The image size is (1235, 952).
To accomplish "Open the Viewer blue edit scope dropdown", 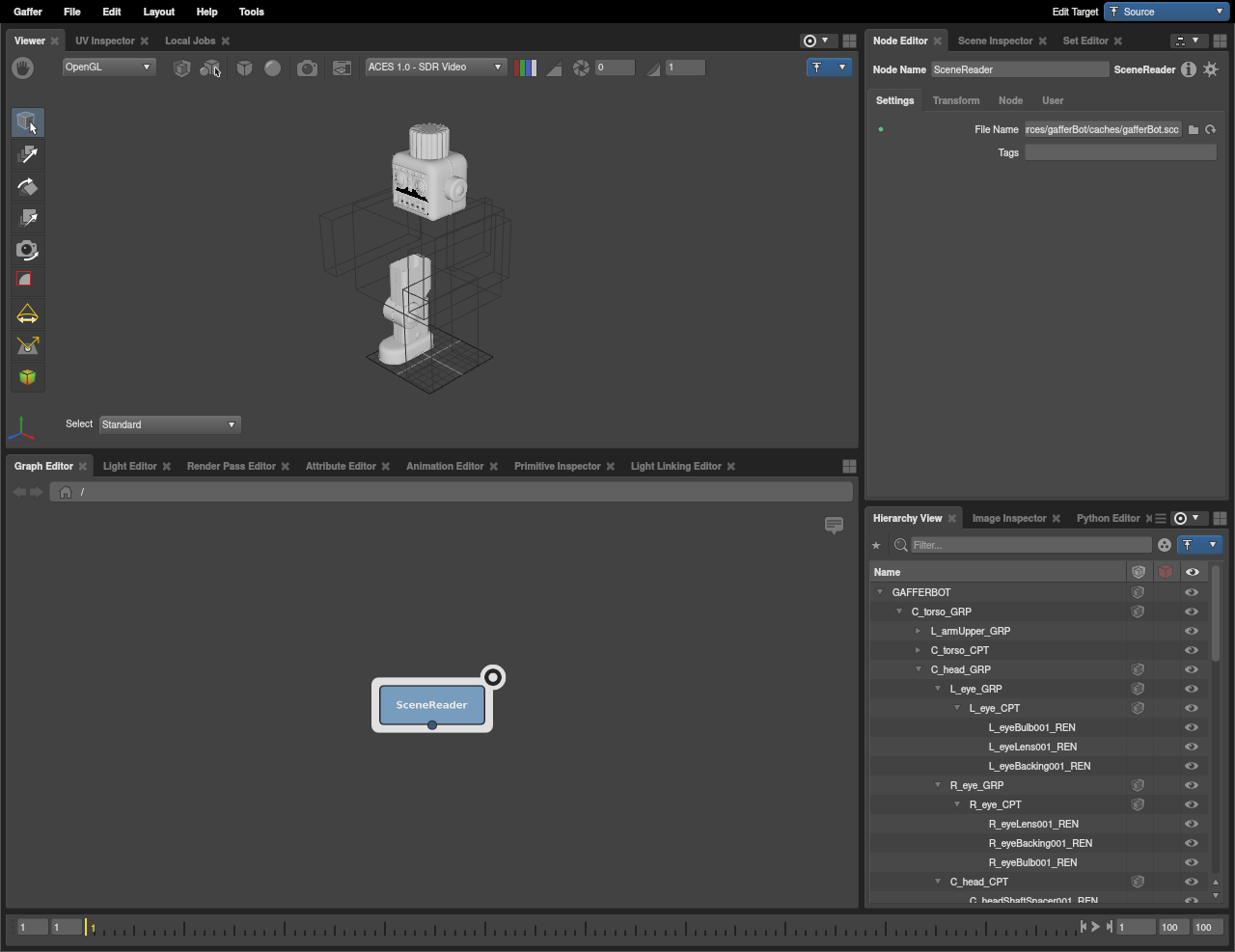I will [x=830, y=68].
